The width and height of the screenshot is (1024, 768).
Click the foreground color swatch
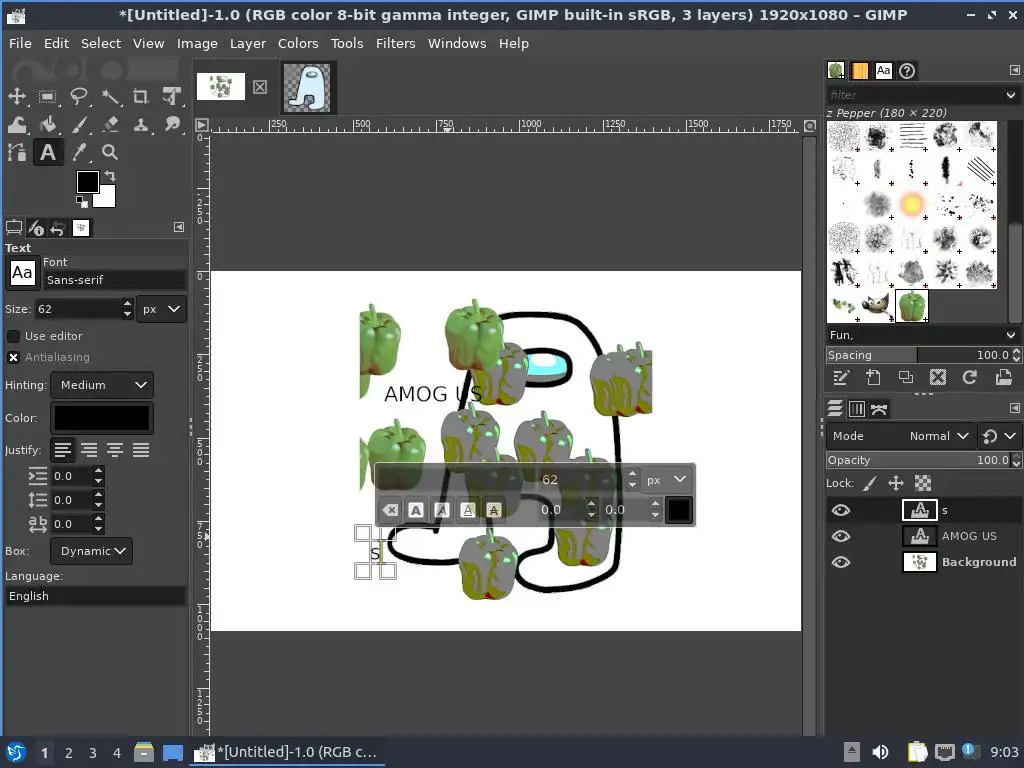(x=87, y=181)
